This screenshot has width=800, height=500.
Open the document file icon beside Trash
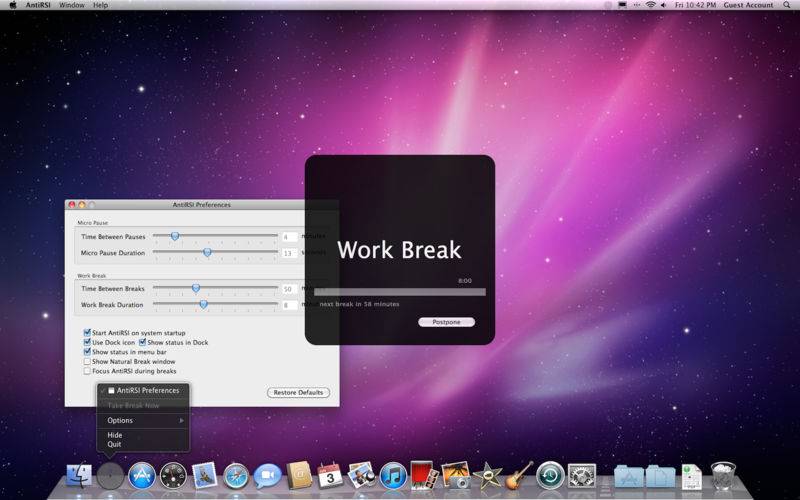pos(692,477)
